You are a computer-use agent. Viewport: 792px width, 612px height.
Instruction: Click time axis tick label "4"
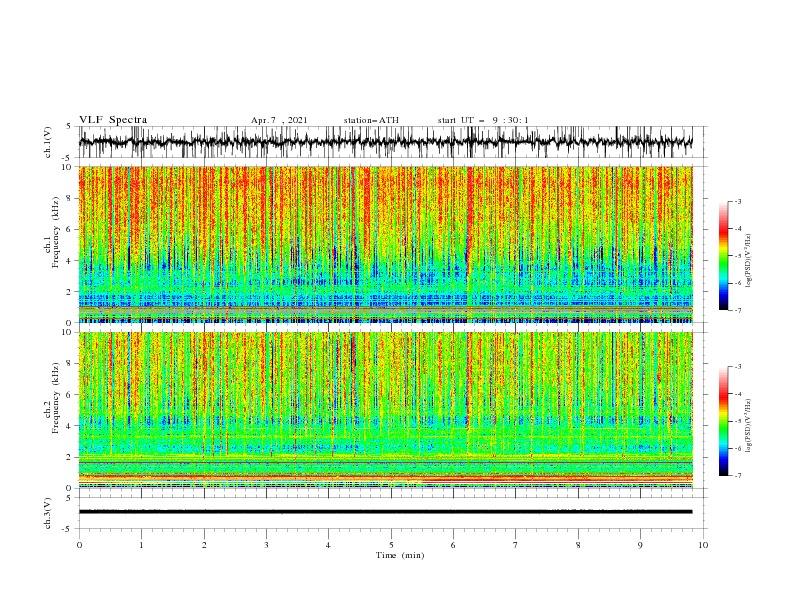[x=329, y=545]
